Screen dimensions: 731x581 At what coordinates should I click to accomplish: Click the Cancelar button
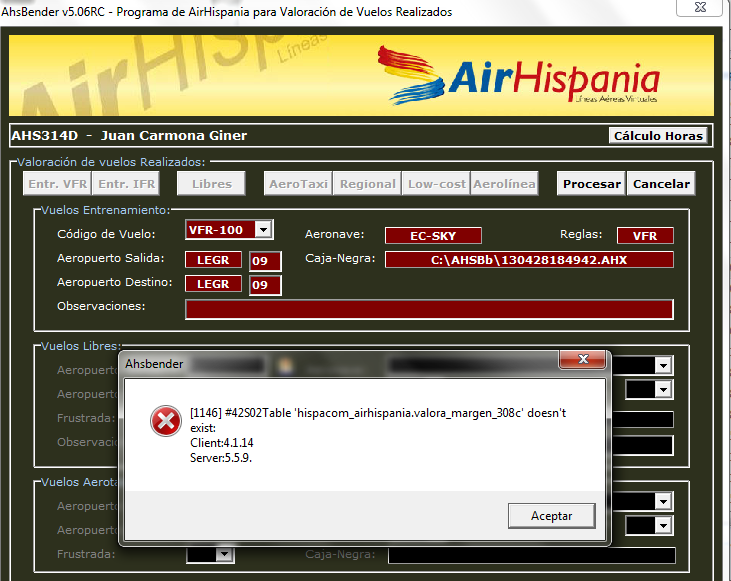(661, 184)
